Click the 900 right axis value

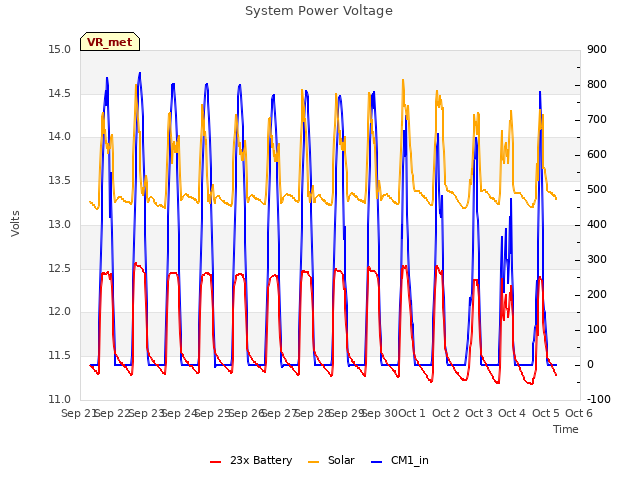tap(597, 50)
